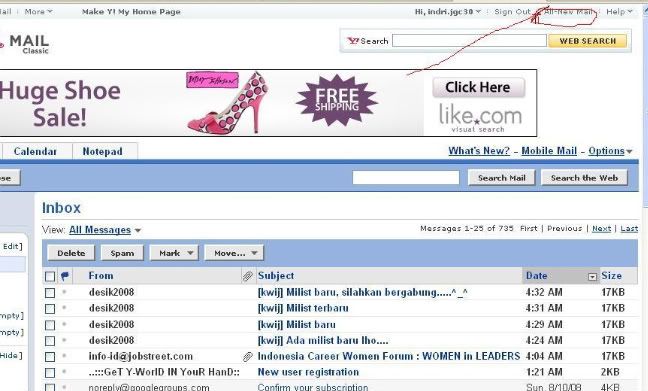Switch to the Calendar tab
Viewport: 648px width, 391px height.
tap(35, 151)
